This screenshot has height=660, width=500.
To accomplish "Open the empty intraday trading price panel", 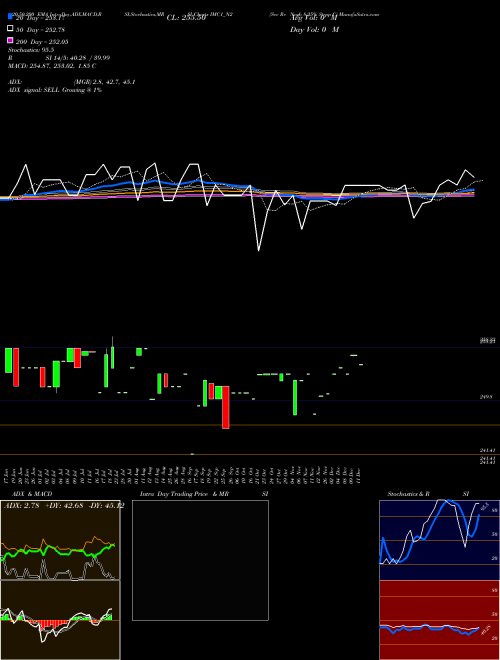I will [x=200, y=560].
